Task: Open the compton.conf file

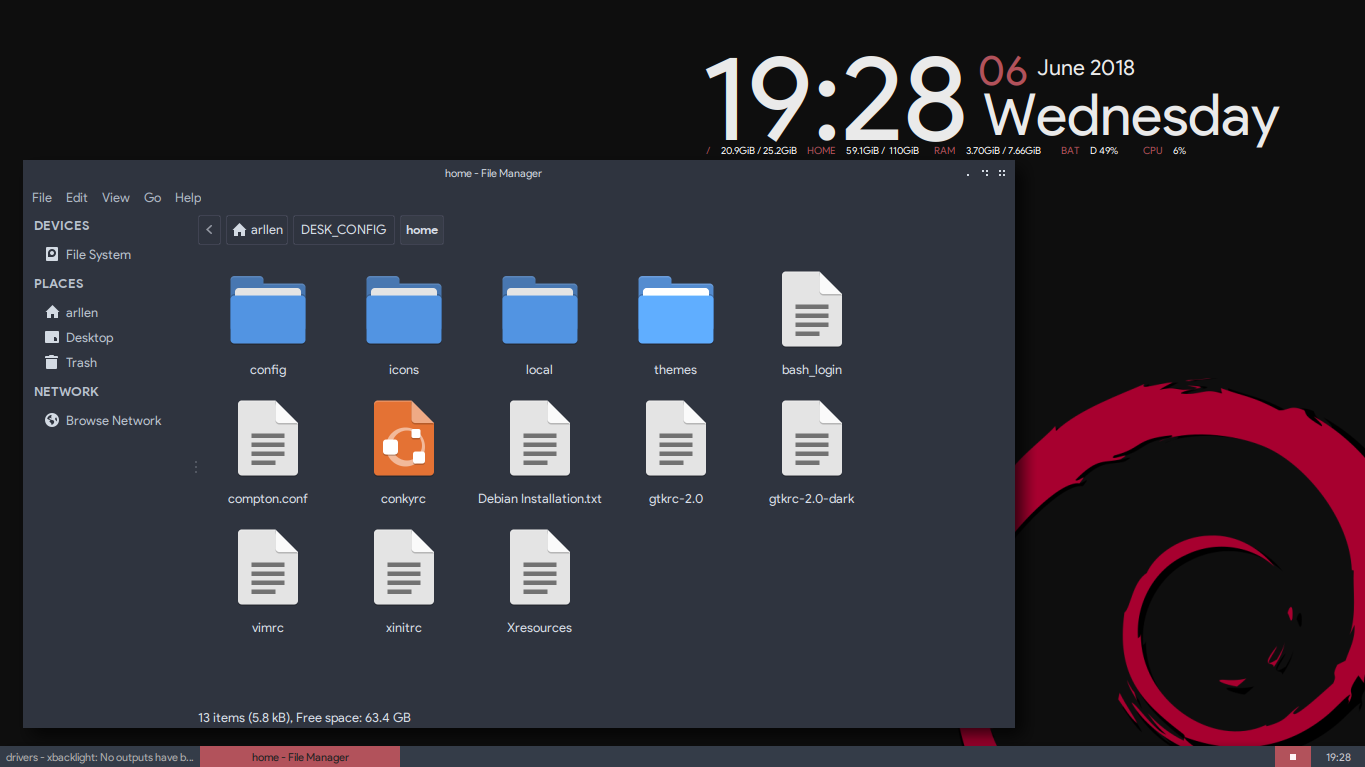Action: (x=267, y=438)
